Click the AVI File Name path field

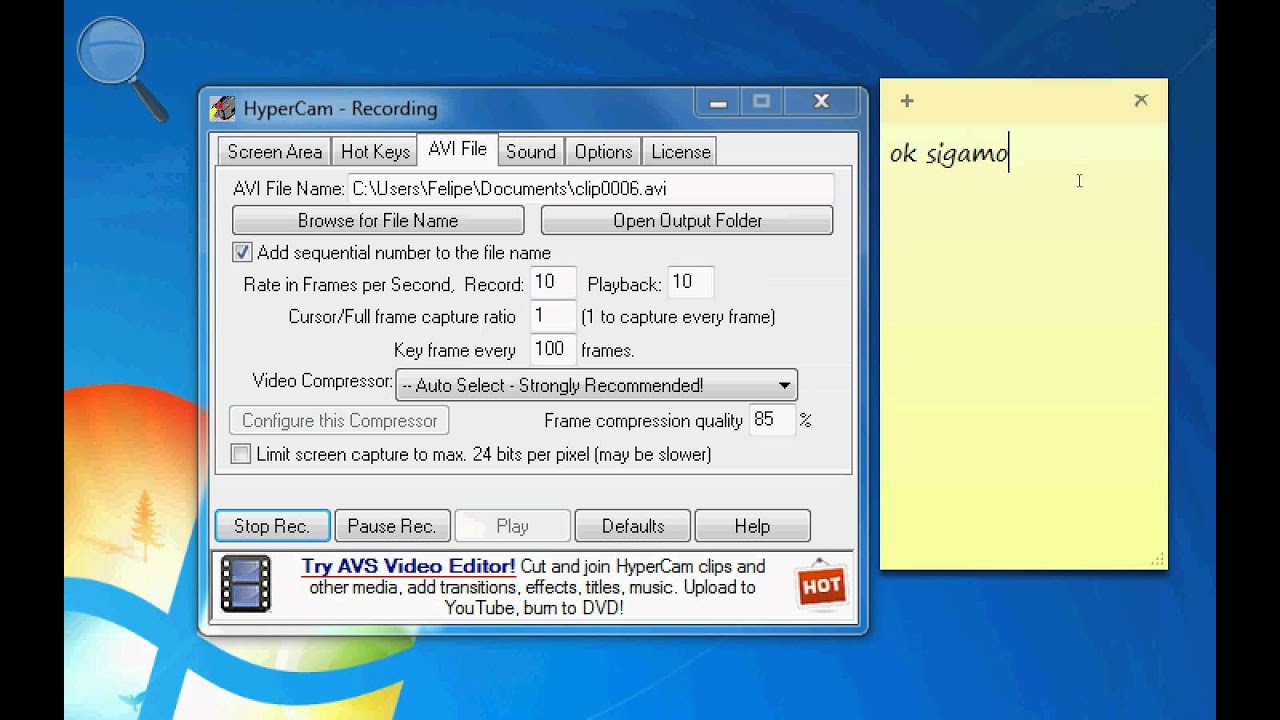(x=590, y=188)
